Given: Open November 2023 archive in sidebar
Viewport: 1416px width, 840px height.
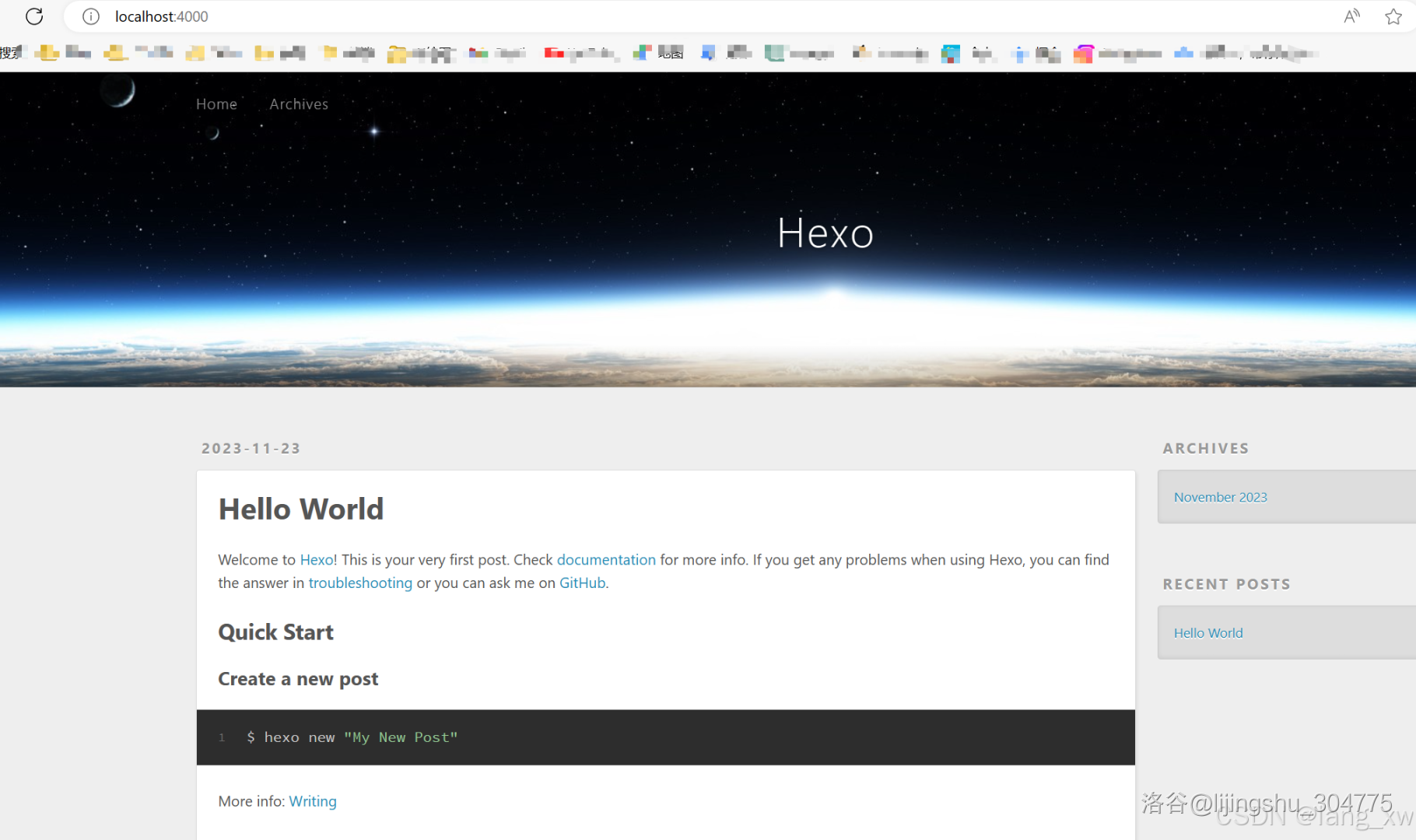Looking at the screenshot, I should pyautogui.click(x=1220, y=497).
